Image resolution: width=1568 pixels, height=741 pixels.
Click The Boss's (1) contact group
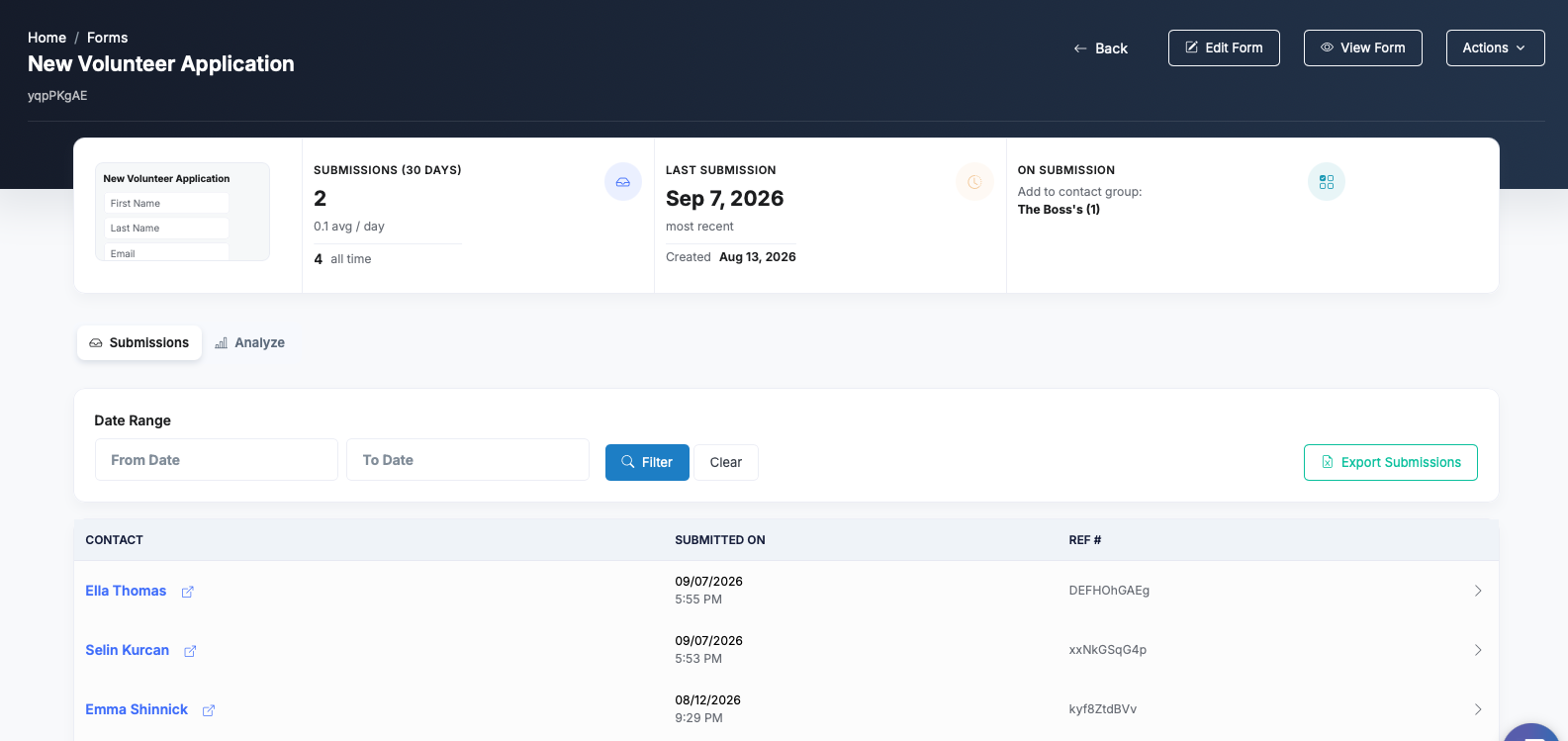(x=1059, y=210)
